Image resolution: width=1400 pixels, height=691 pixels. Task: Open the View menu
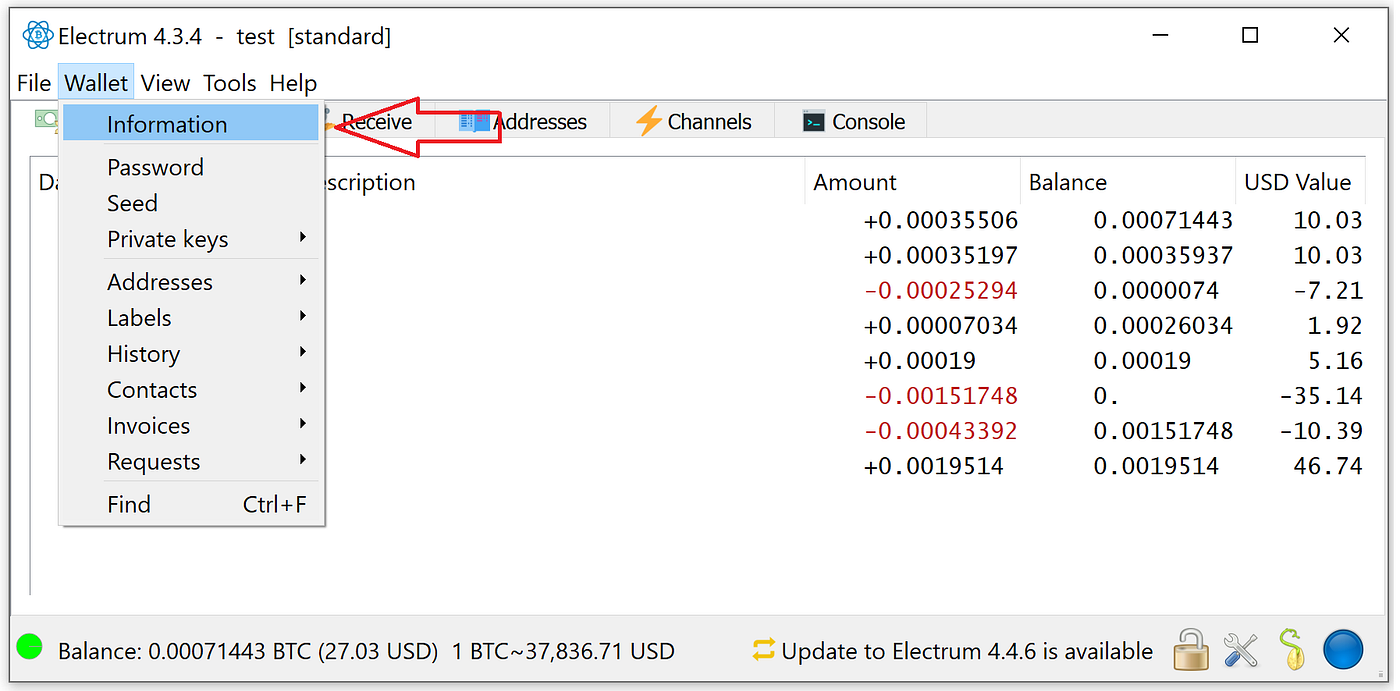pyautogui.click(x=165, y=83)
